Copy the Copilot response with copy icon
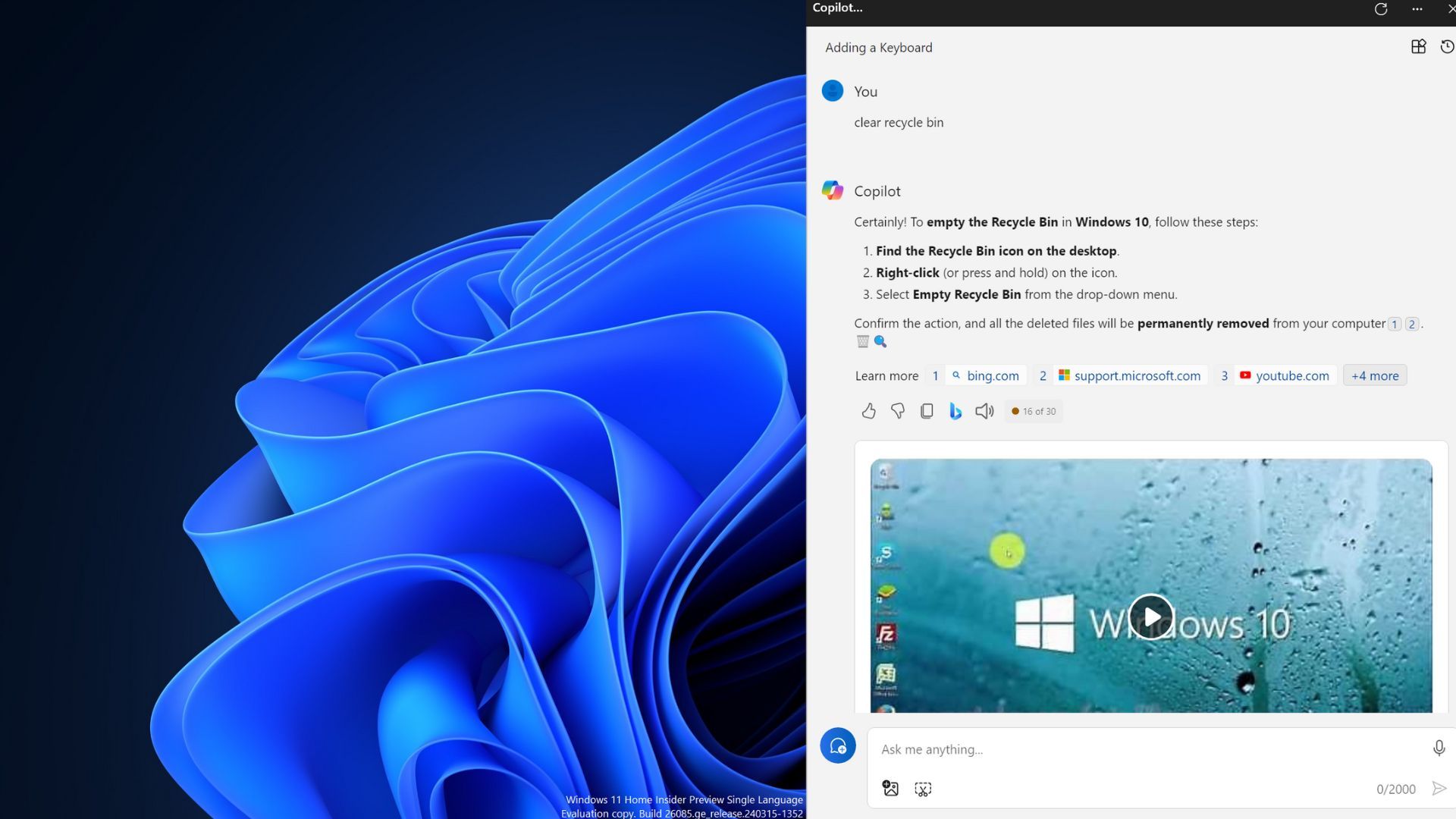The width and height of the screenshot is (1456, 819). pyautogui.click(x=927, y=411)
